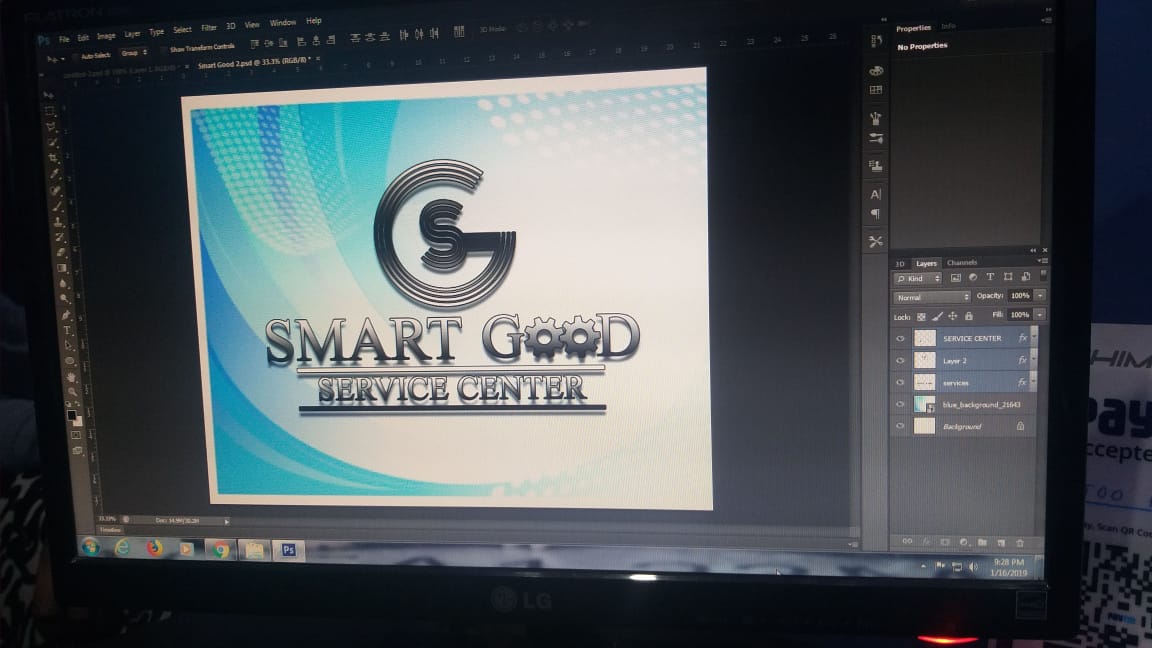Image resolution: width=1152 pixels, height=648 pixels.
Task: Select the Background layer thumbnail
Action: [x=924, y=426]
